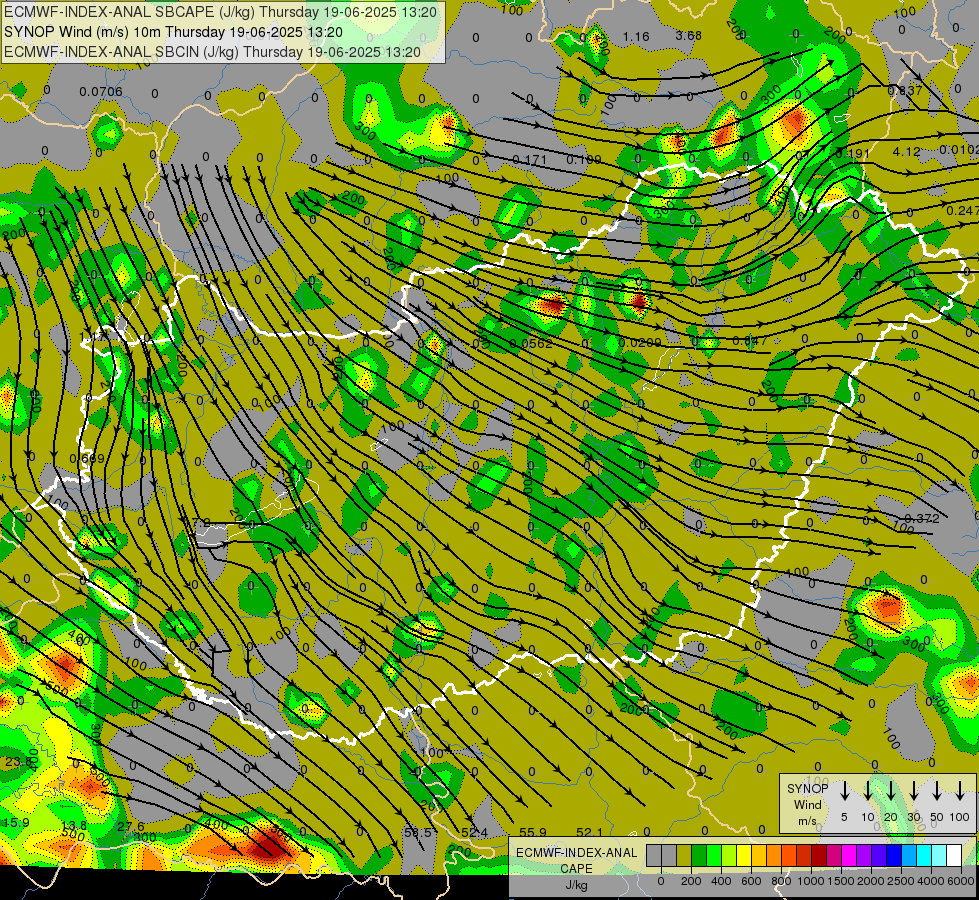This screenshot has width=979, height=900.
Task: Click the map value 52.4
Action: (x=475, y=833)
